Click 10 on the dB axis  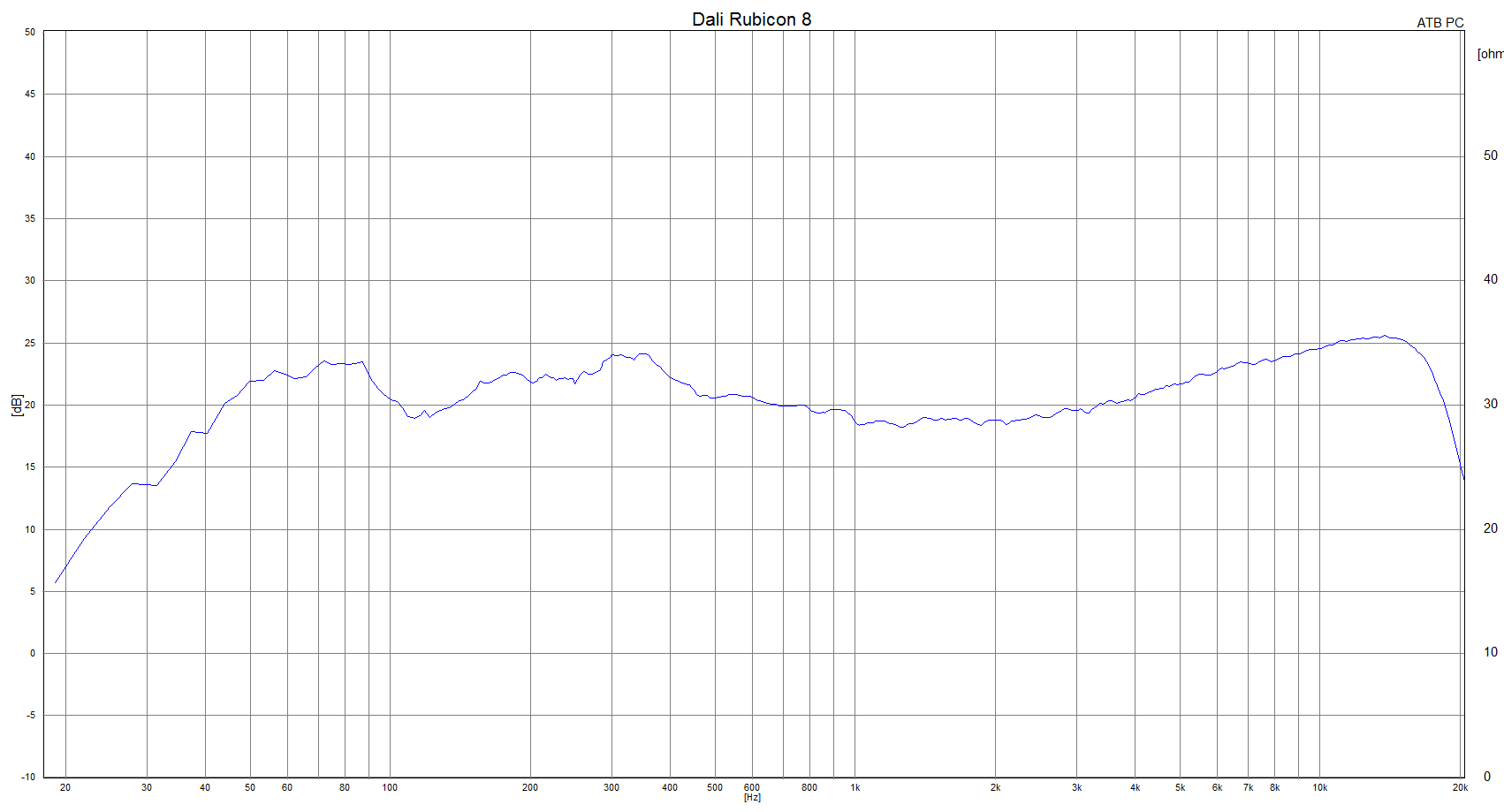30,529
